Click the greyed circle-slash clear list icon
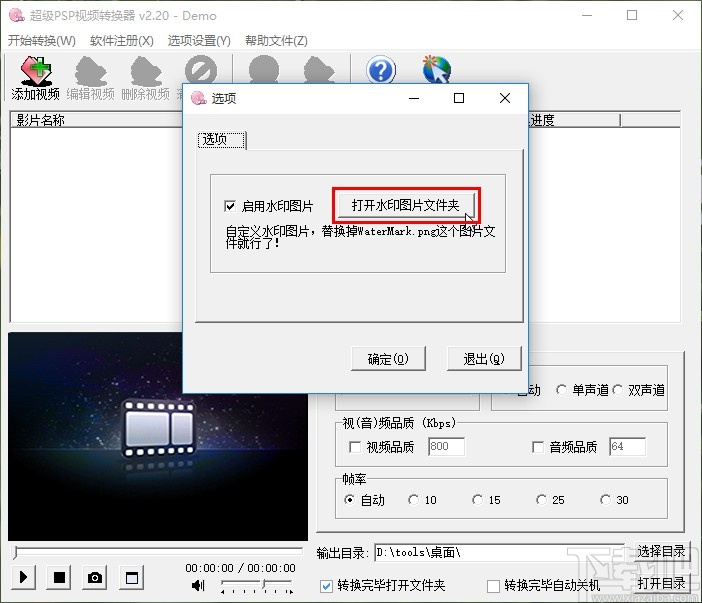 tap(201, 70)
